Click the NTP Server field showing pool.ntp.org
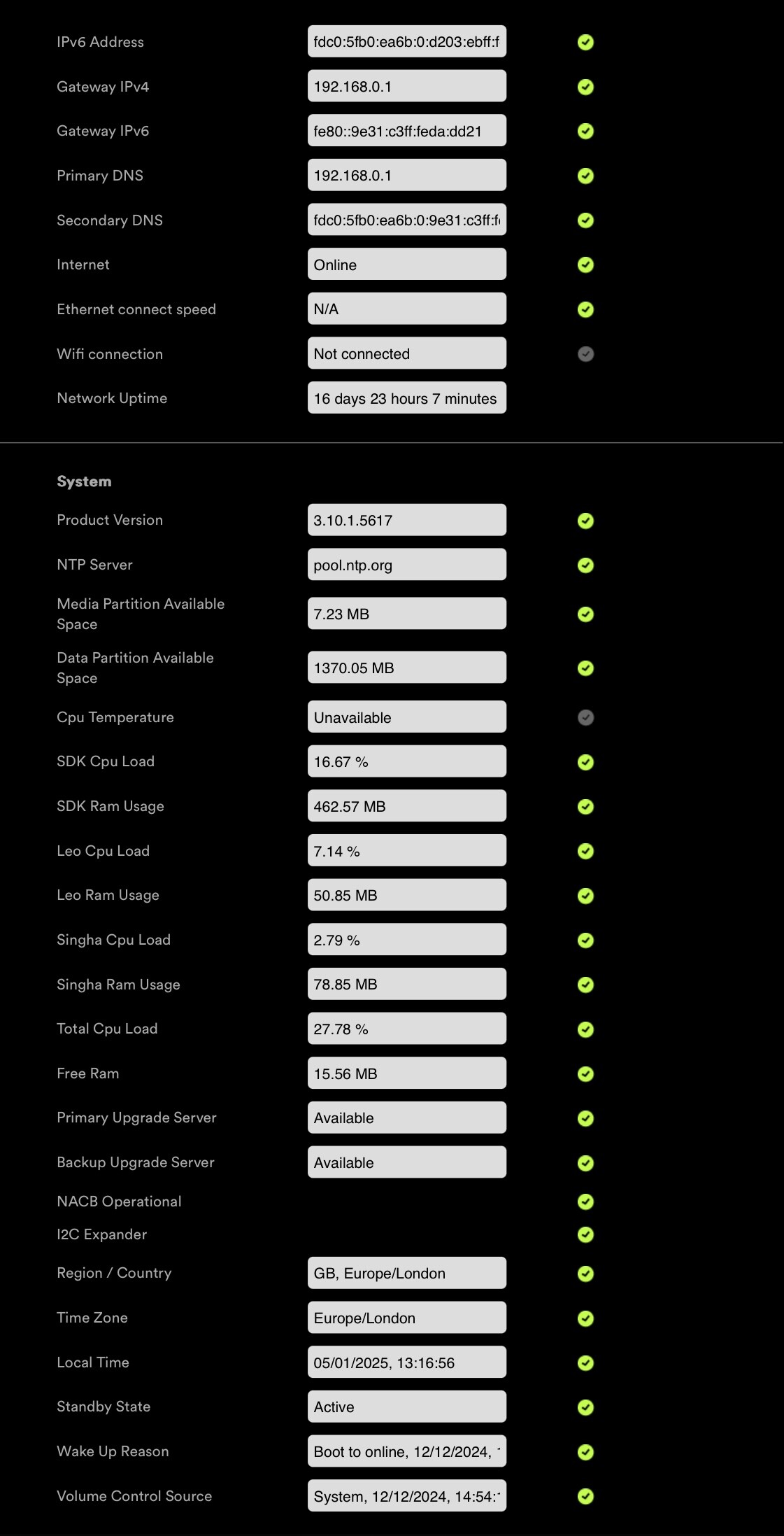 (406, 565)
